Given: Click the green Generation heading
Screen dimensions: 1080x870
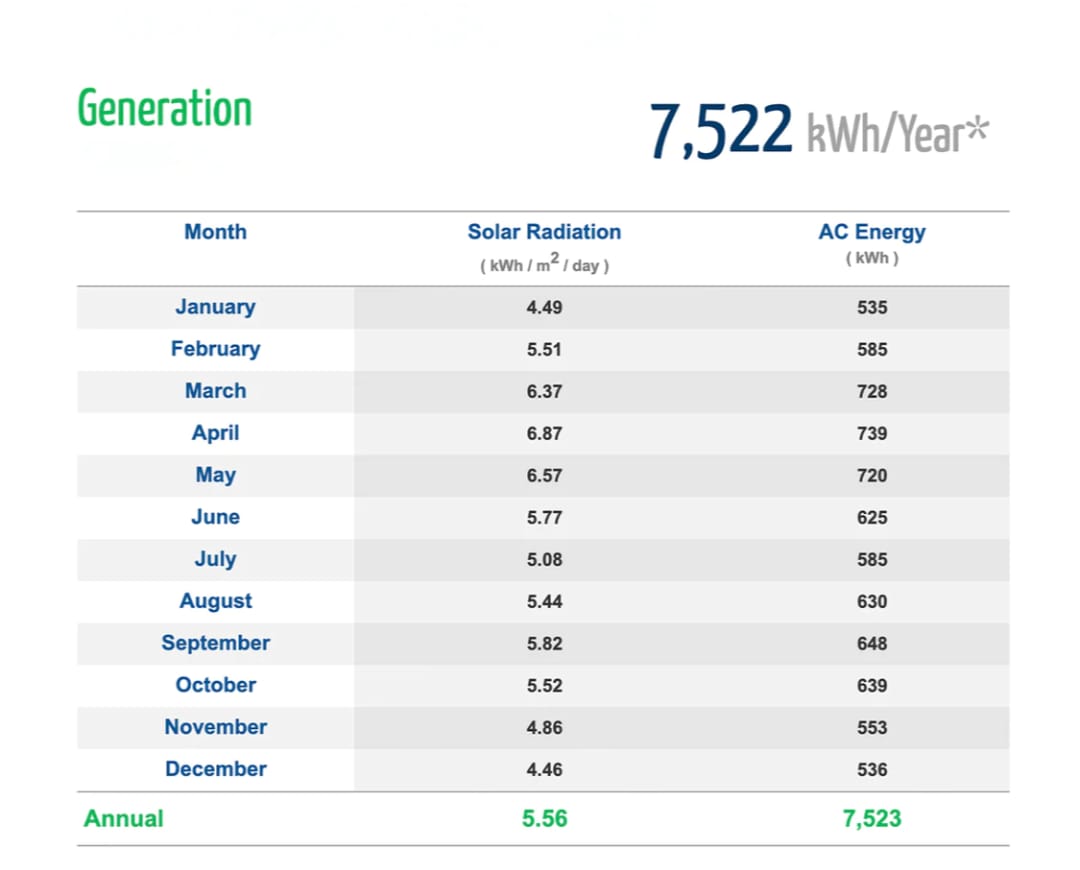Looking at the screenshot, I should [164, 109].
